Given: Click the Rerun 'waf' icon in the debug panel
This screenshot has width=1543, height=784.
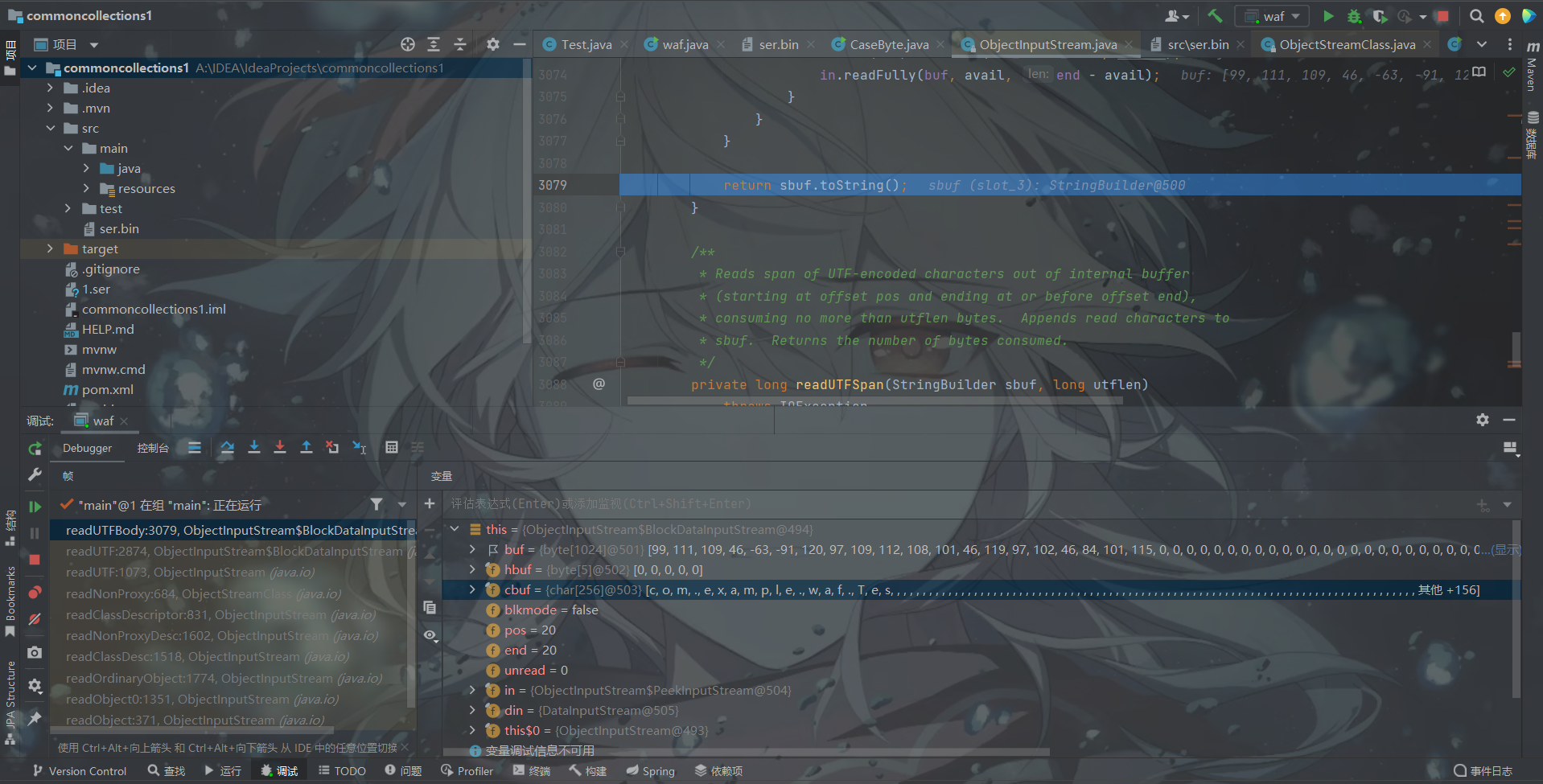Looking at the screenshot, I should tap(35, 449).
